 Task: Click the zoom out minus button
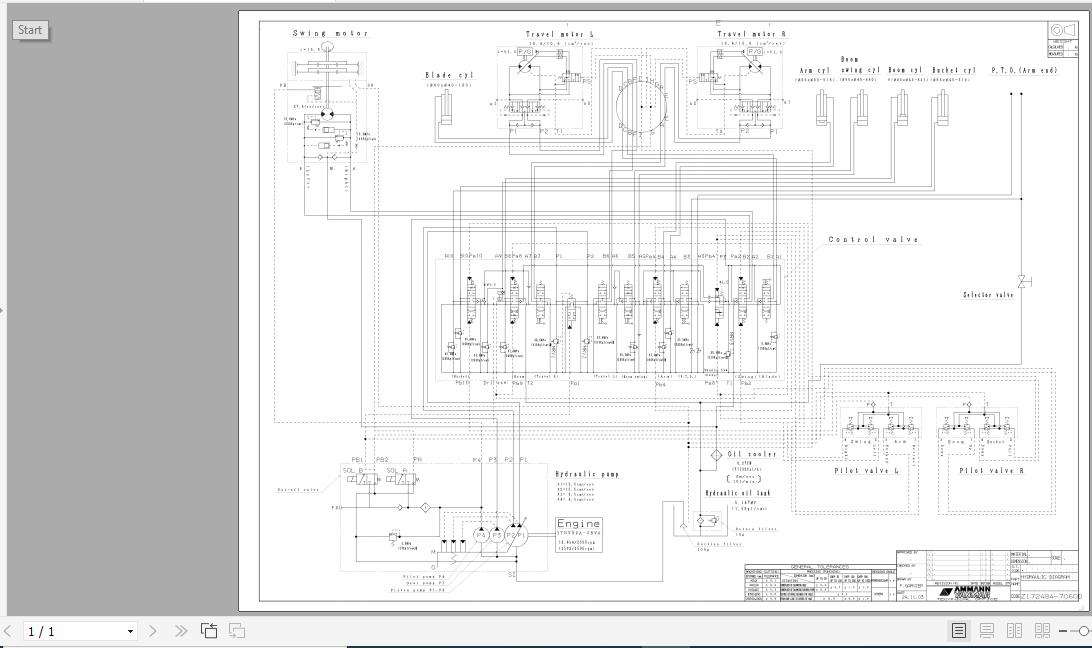pos(1063,631)
